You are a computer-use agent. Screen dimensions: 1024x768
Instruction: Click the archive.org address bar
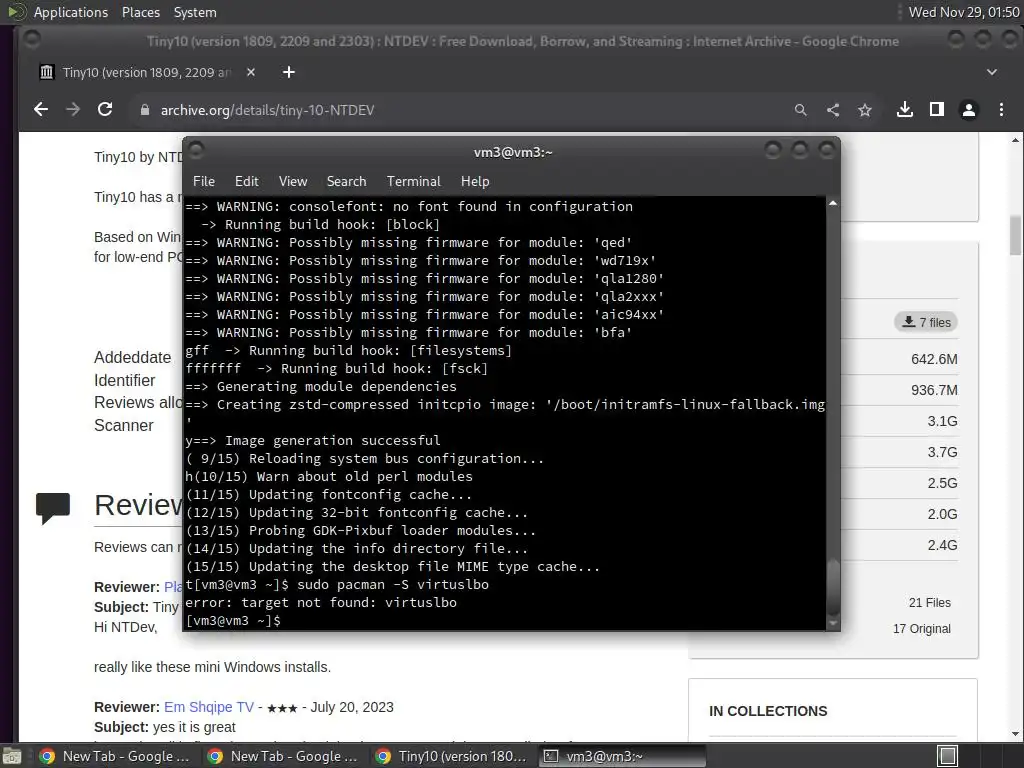click(457, 110)
